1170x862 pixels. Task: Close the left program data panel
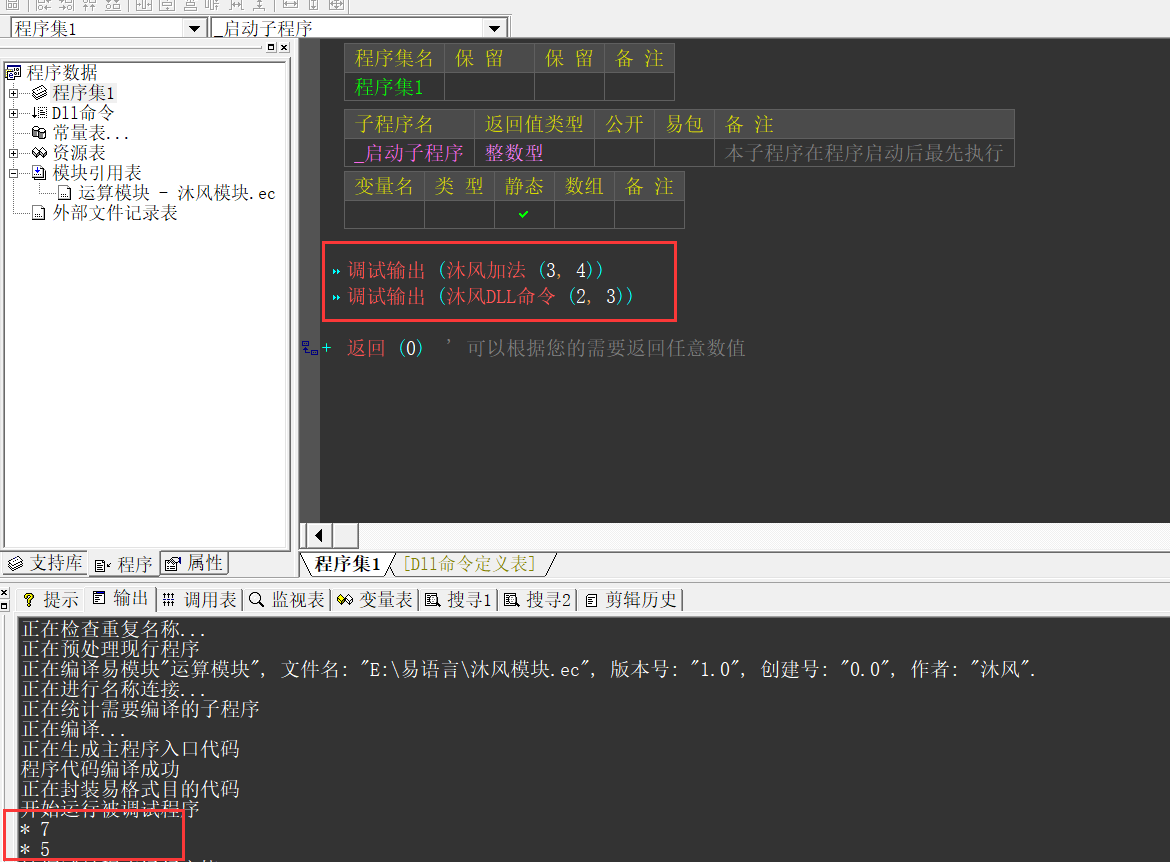click(284, 47)
